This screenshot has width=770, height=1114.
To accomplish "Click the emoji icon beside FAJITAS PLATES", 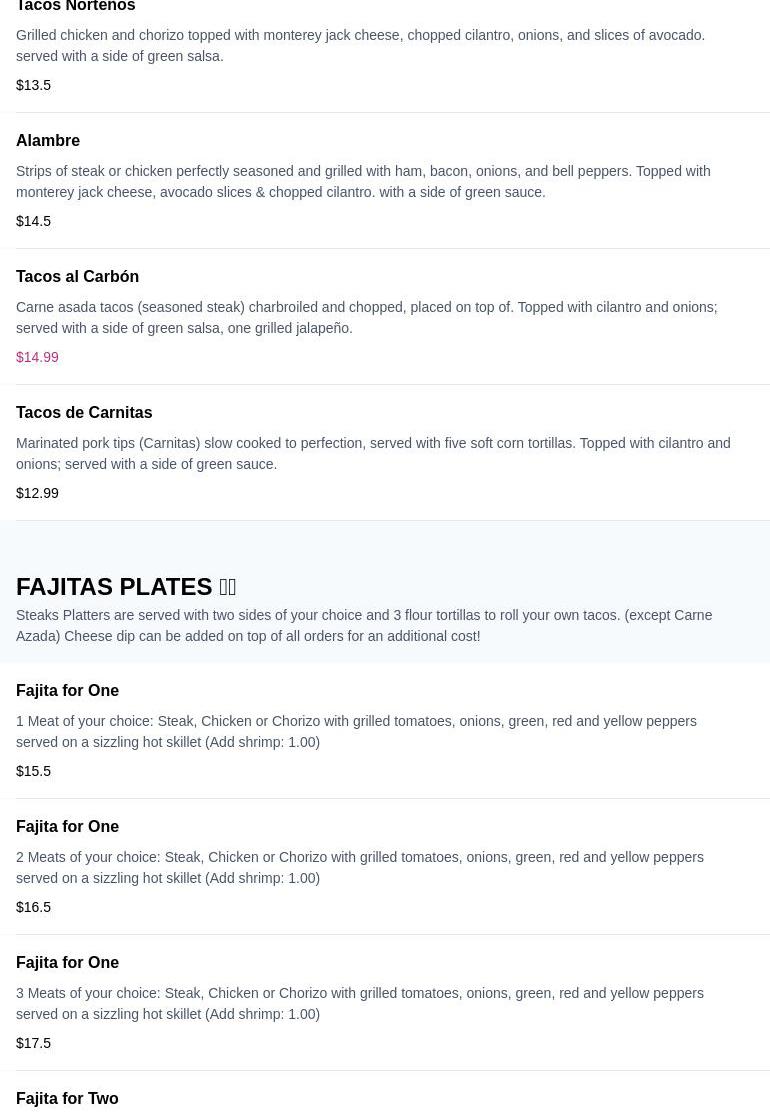I will click(228, 587).
